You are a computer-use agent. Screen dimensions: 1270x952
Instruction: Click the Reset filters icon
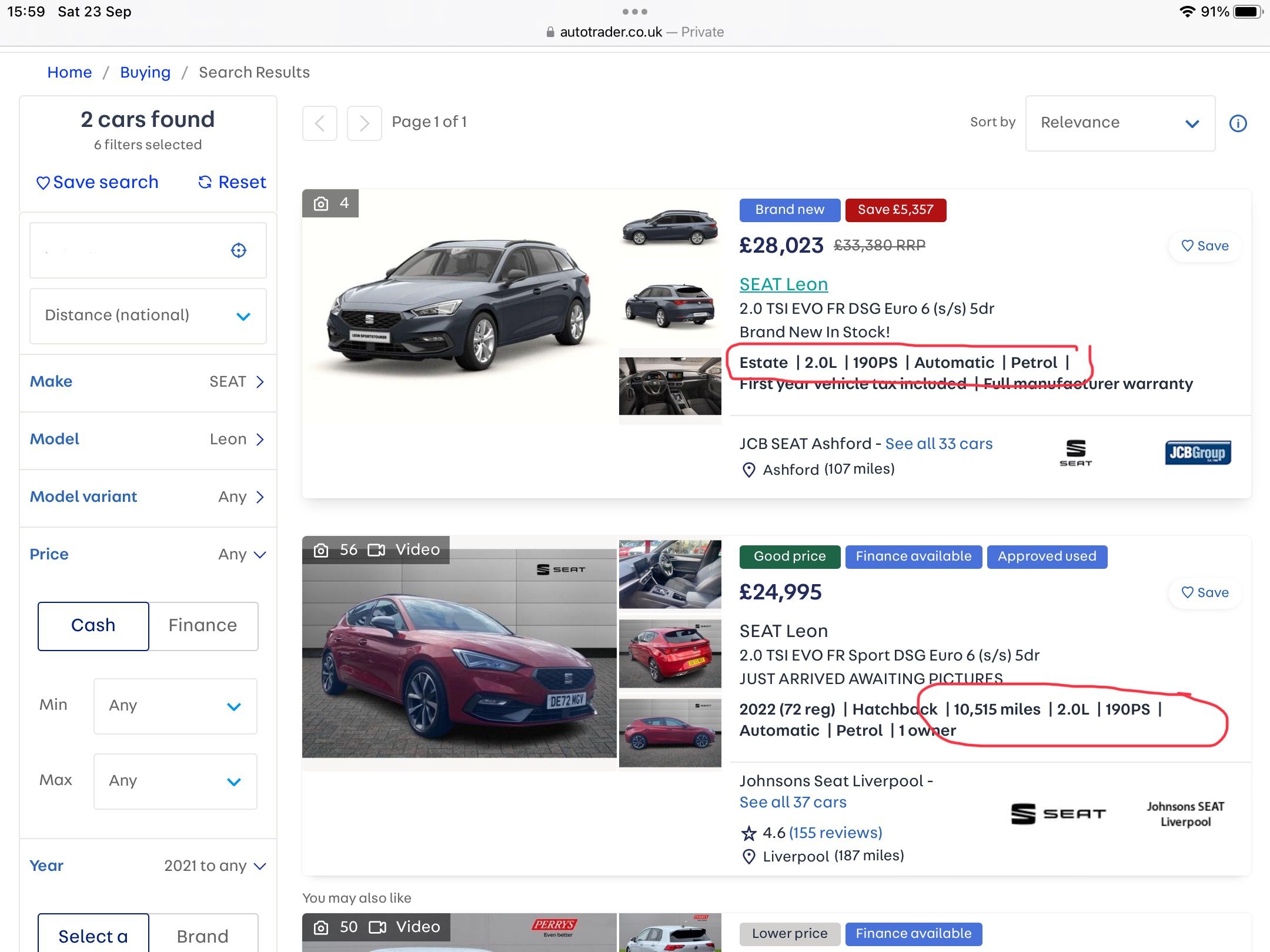[x=205, y=182]
